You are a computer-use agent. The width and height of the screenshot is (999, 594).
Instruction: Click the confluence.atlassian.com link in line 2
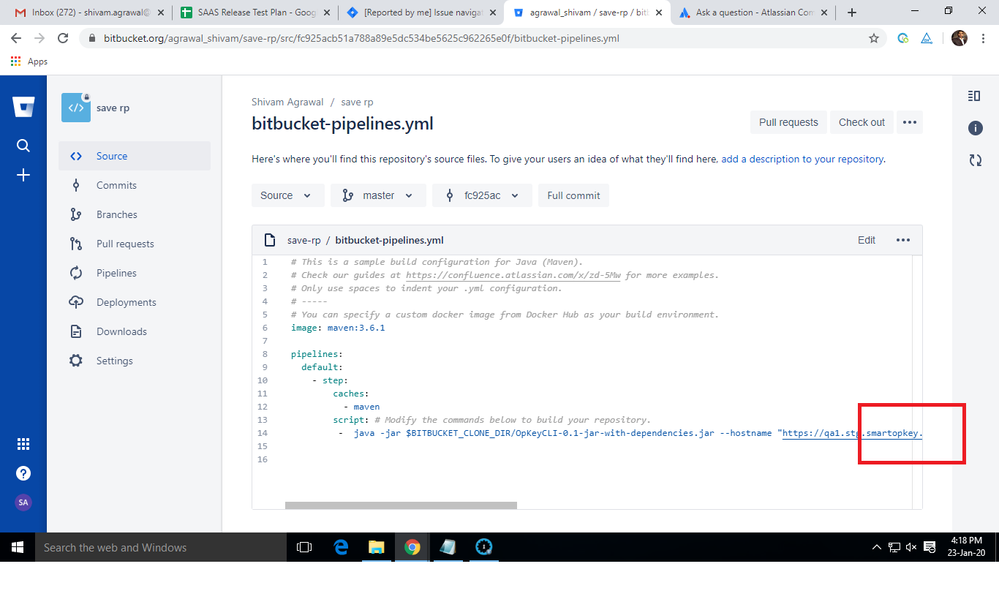[513, 275]
